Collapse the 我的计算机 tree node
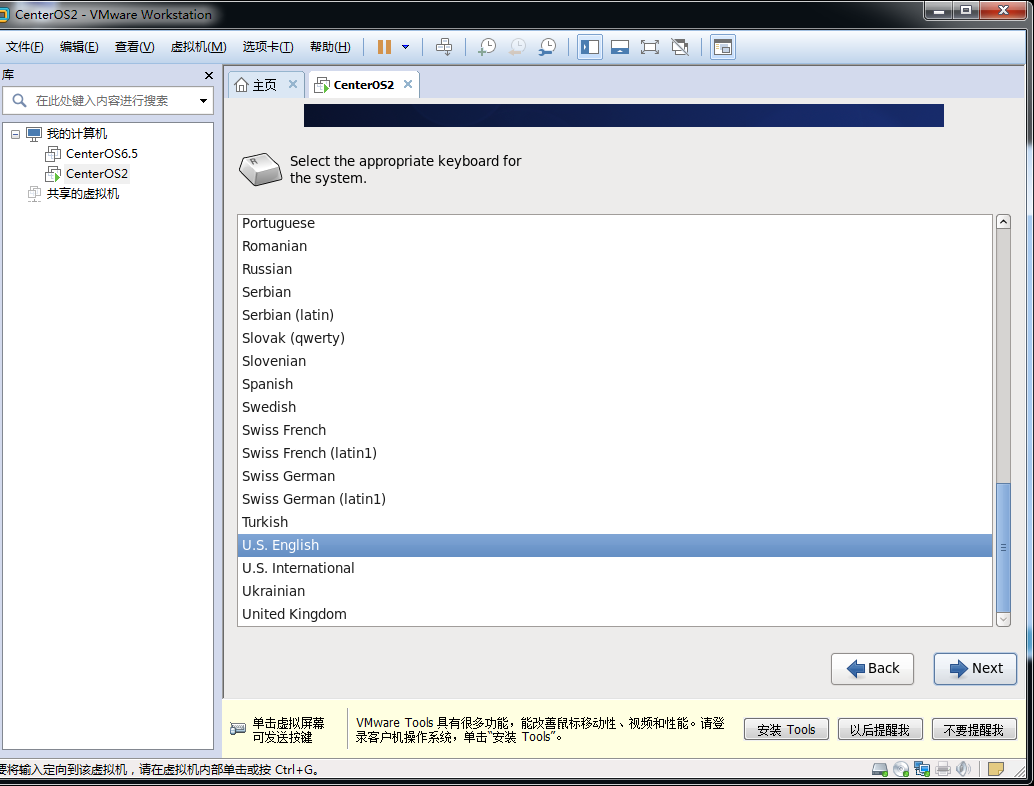This screenshot has height=786, width=1034. pyautogui.click(x=15, y=134)
